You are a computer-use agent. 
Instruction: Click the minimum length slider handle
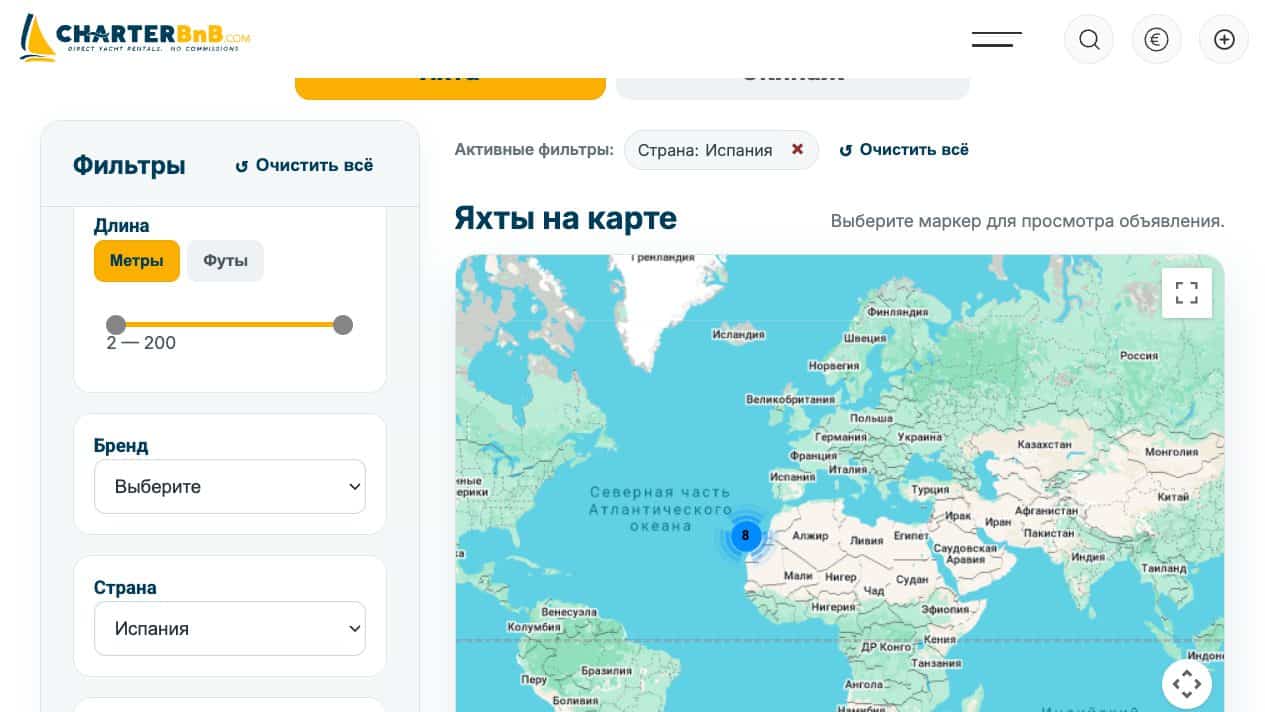(x=116, y=324)
